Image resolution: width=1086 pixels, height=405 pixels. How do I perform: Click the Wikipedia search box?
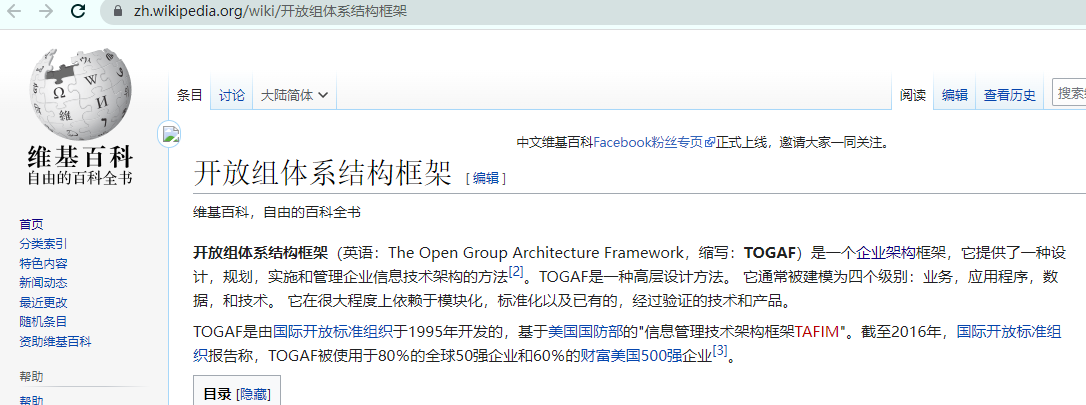[1069, 93]
